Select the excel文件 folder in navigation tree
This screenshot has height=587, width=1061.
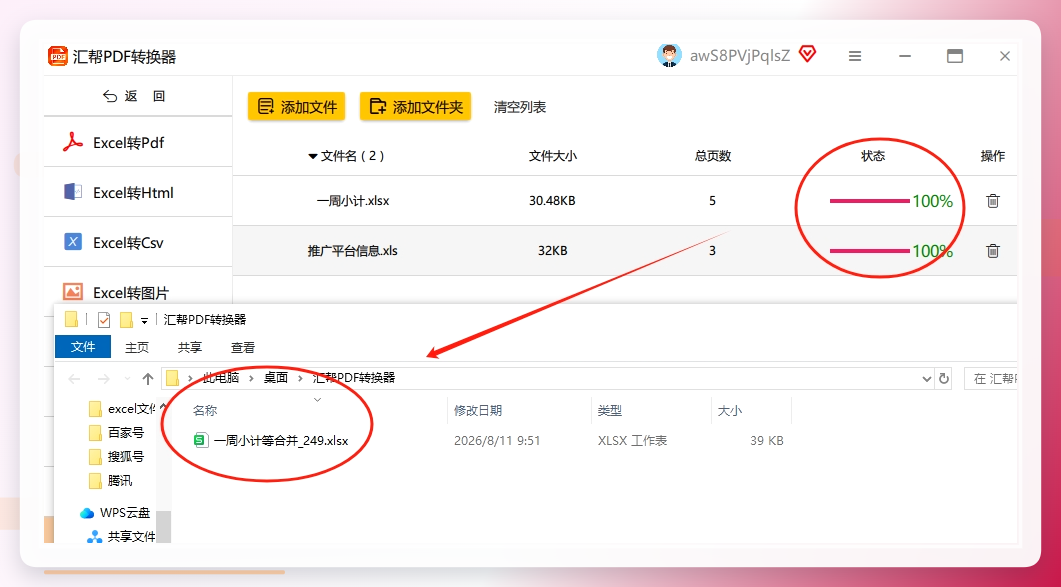[122, 409]
